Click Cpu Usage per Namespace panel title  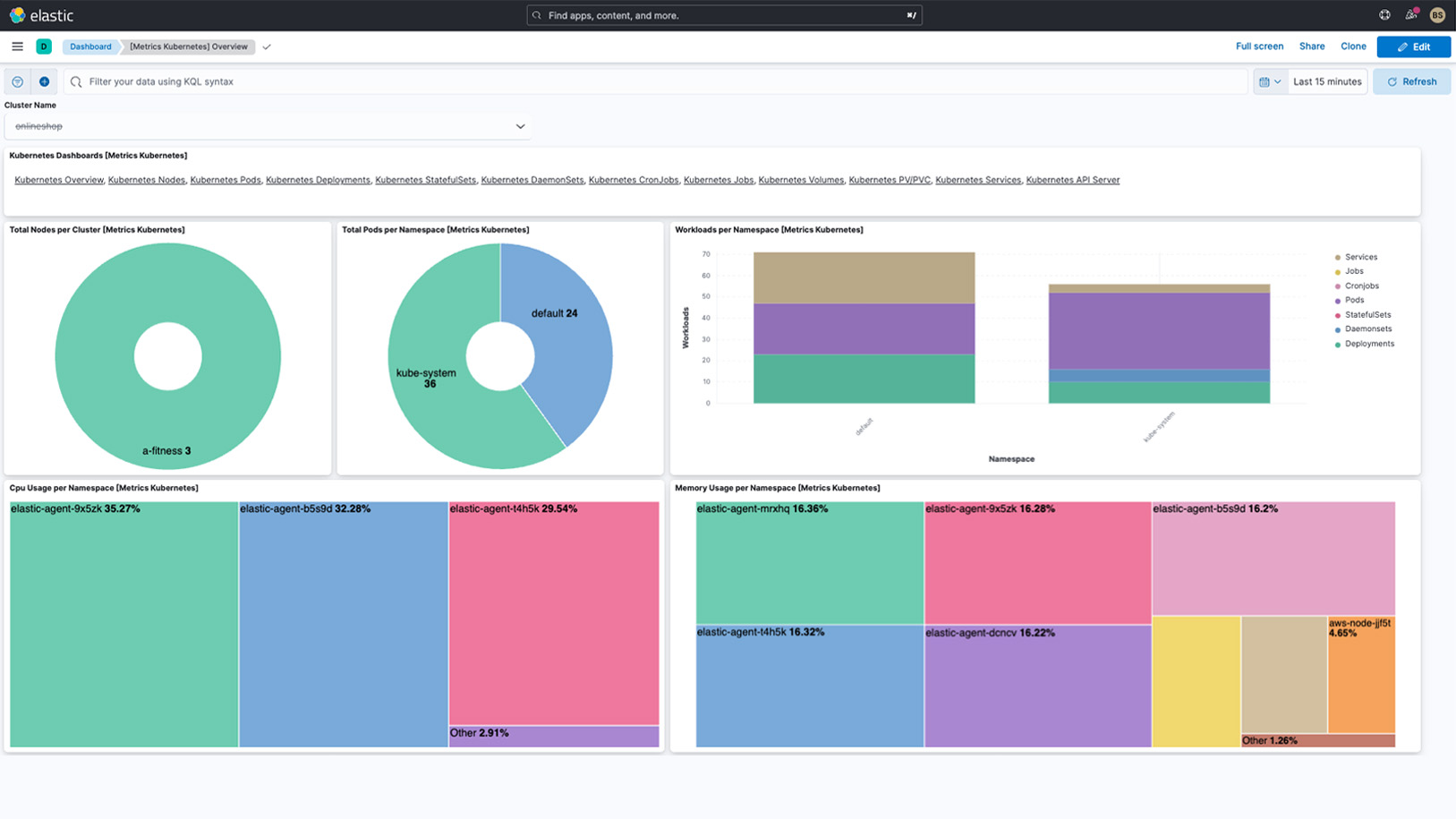[x=104, y=488]
